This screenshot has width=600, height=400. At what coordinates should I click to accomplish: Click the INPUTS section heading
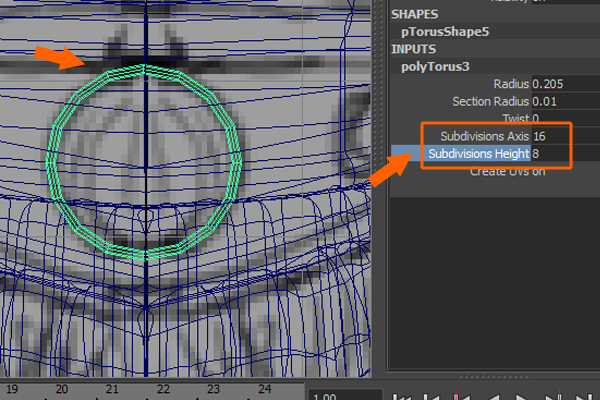pos(413,49)
